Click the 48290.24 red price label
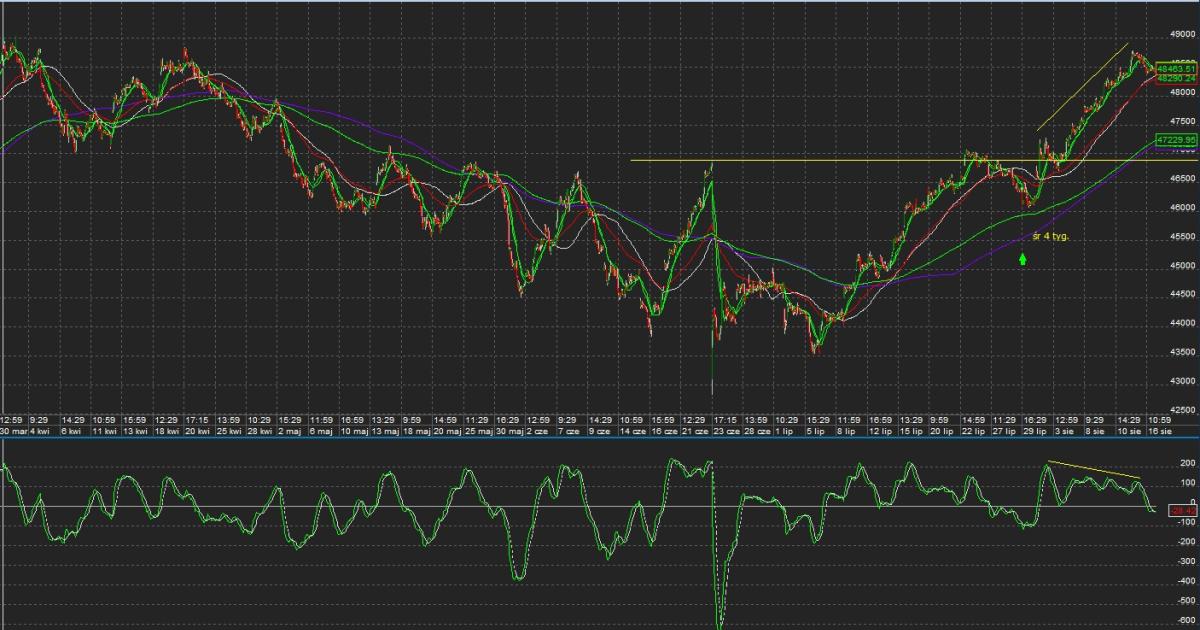1200x630 pixels. [1176, 77]
